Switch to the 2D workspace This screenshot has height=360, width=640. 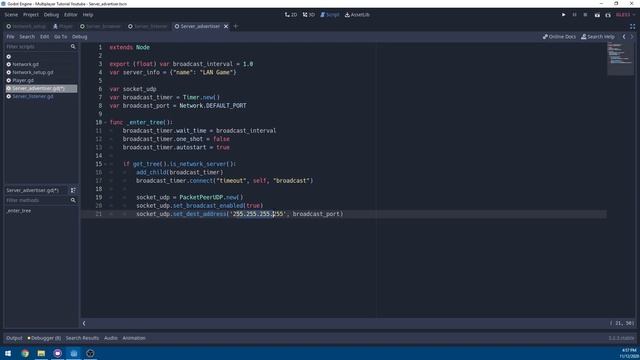coord(291,15)
